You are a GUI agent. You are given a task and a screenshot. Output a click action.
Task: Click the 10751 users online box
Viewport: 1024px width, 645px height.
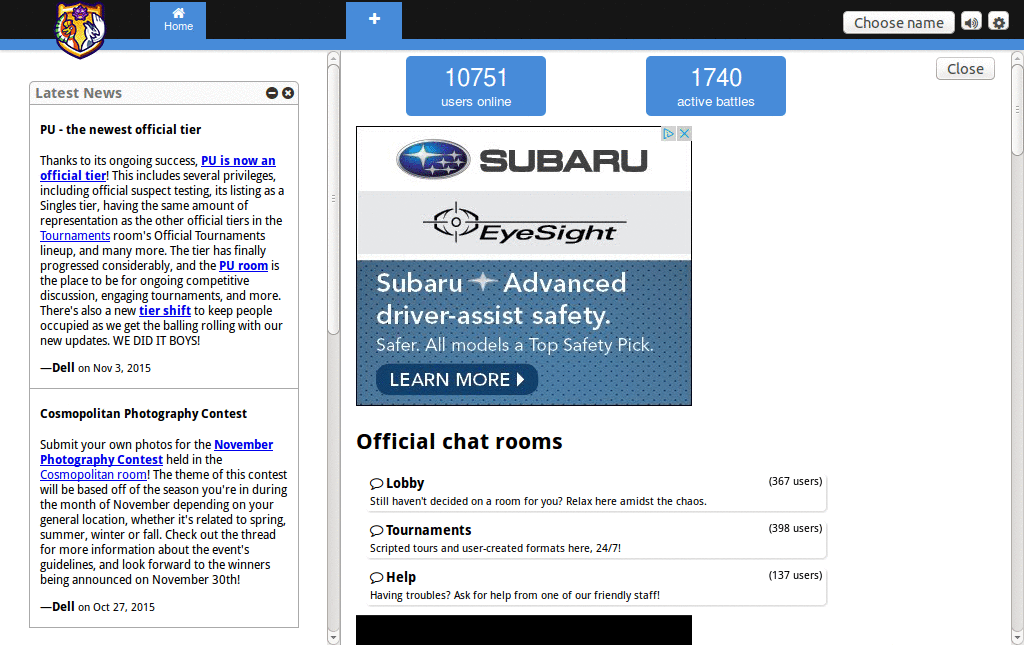[x=476, y=86]
